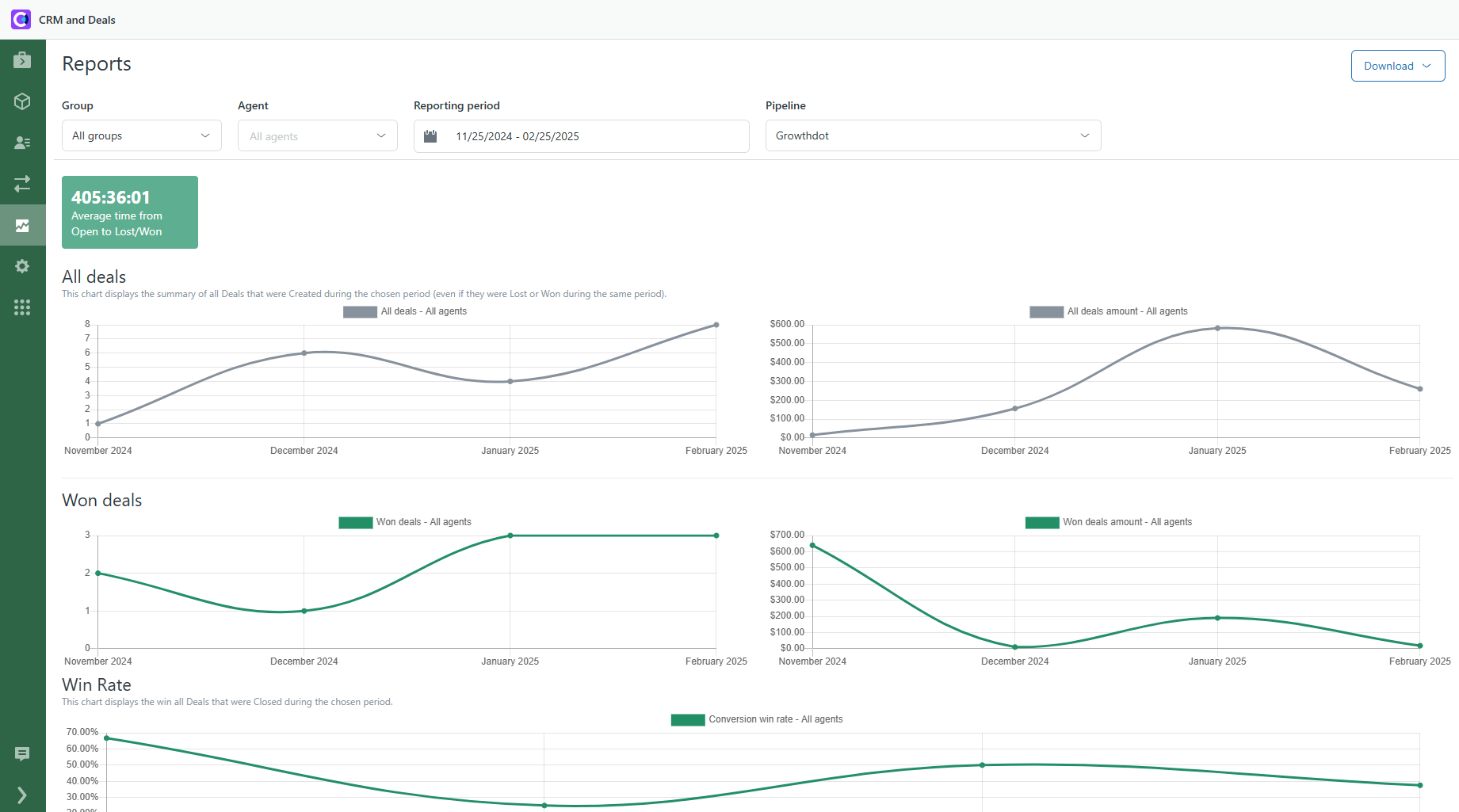Open the Settings gear icon
Screen dimensions: 1459x812
pos(22,266)
